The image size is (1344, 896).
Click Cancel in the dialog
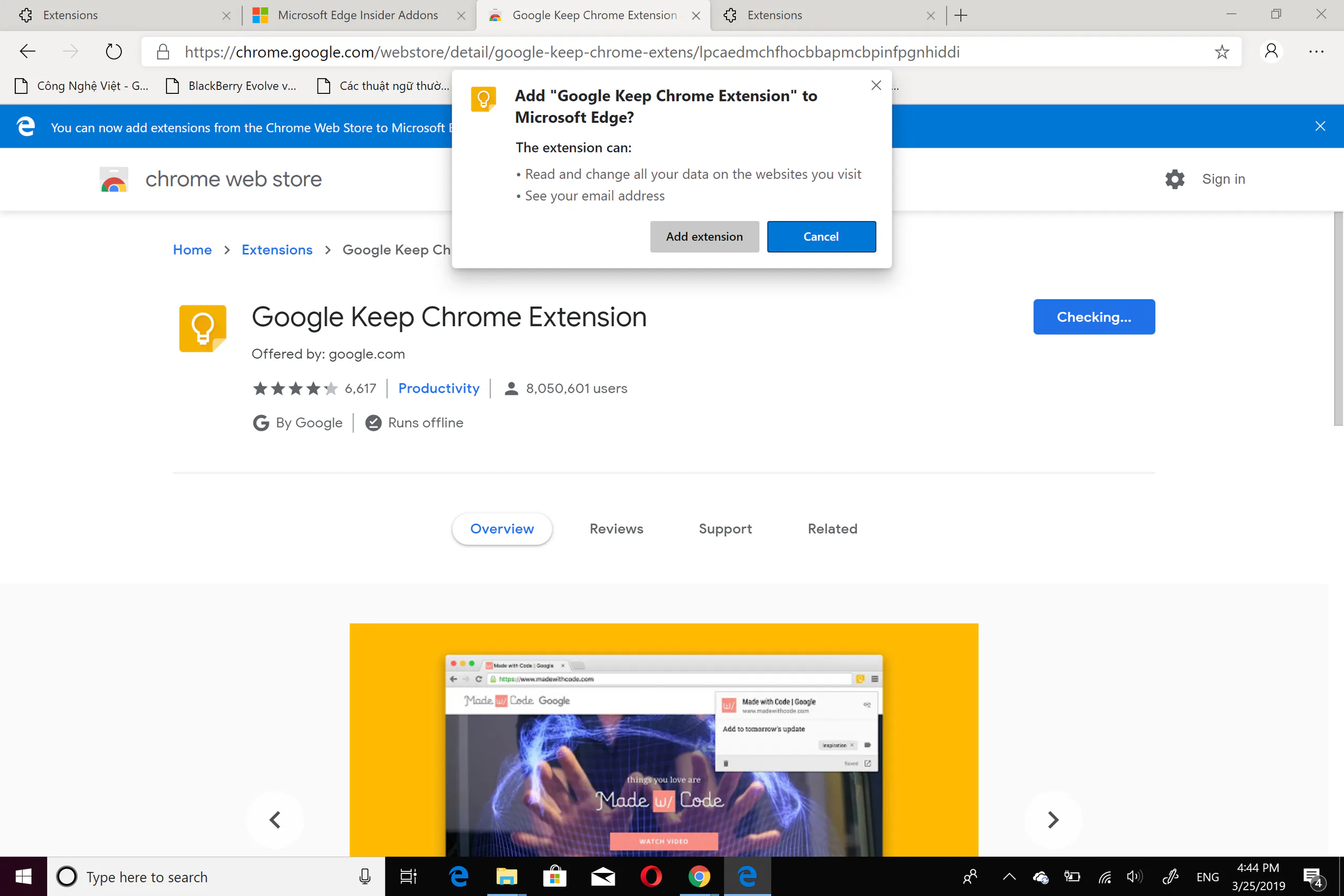[821, 237]
